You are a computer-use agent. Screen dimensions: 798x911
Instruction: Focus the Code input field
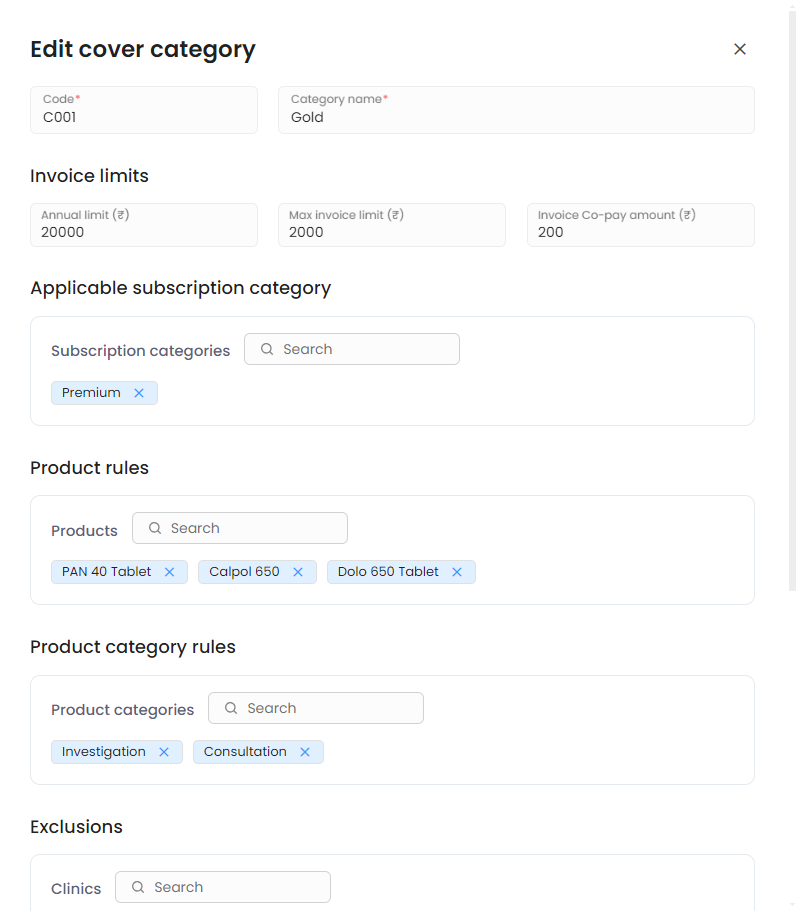click(144, 117)
